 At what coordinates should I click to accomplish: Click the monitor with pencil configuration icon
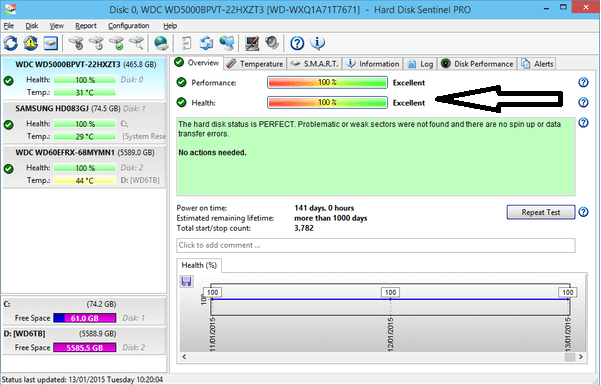tap(252, 43)
